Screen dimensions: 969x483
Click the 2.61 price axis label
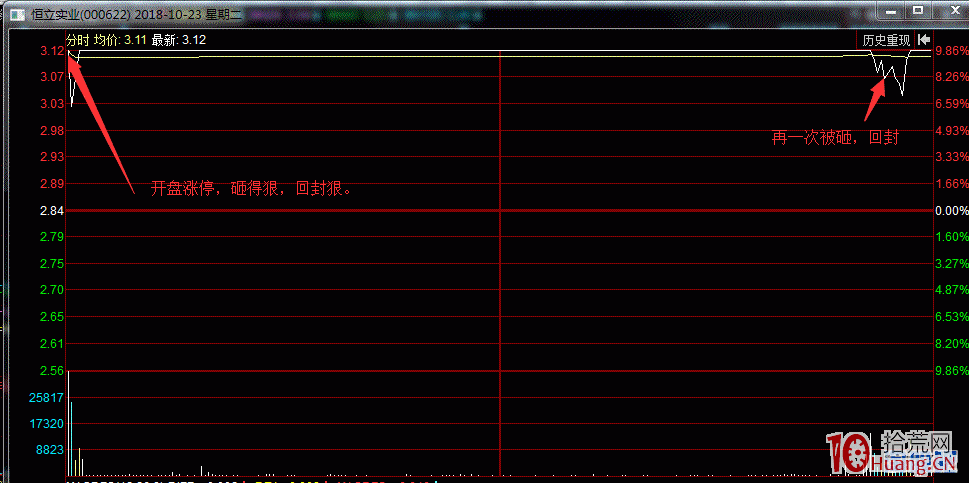[53, 343]
